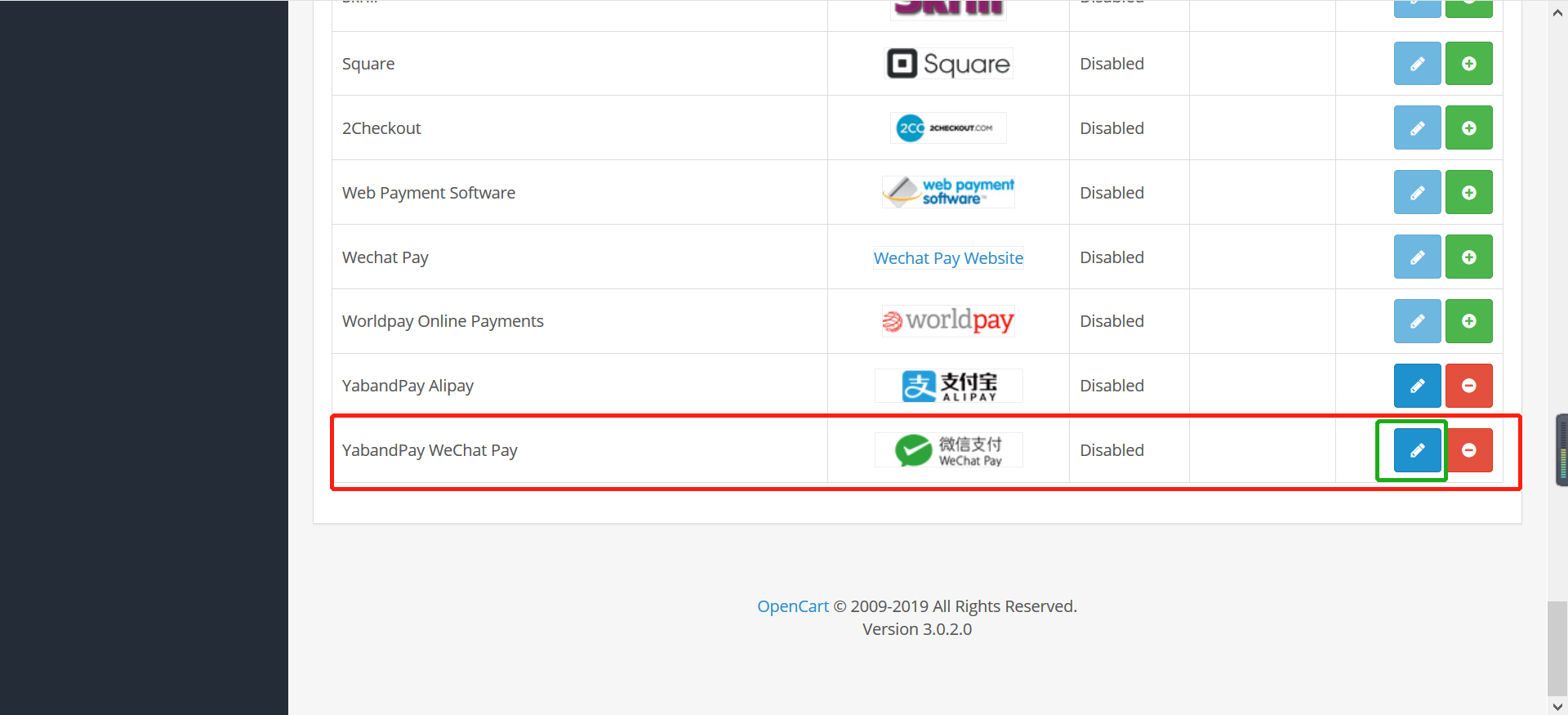Install the Wechat Pay extension
This screenshot has width=1568, height=715.
[1468, 257]
